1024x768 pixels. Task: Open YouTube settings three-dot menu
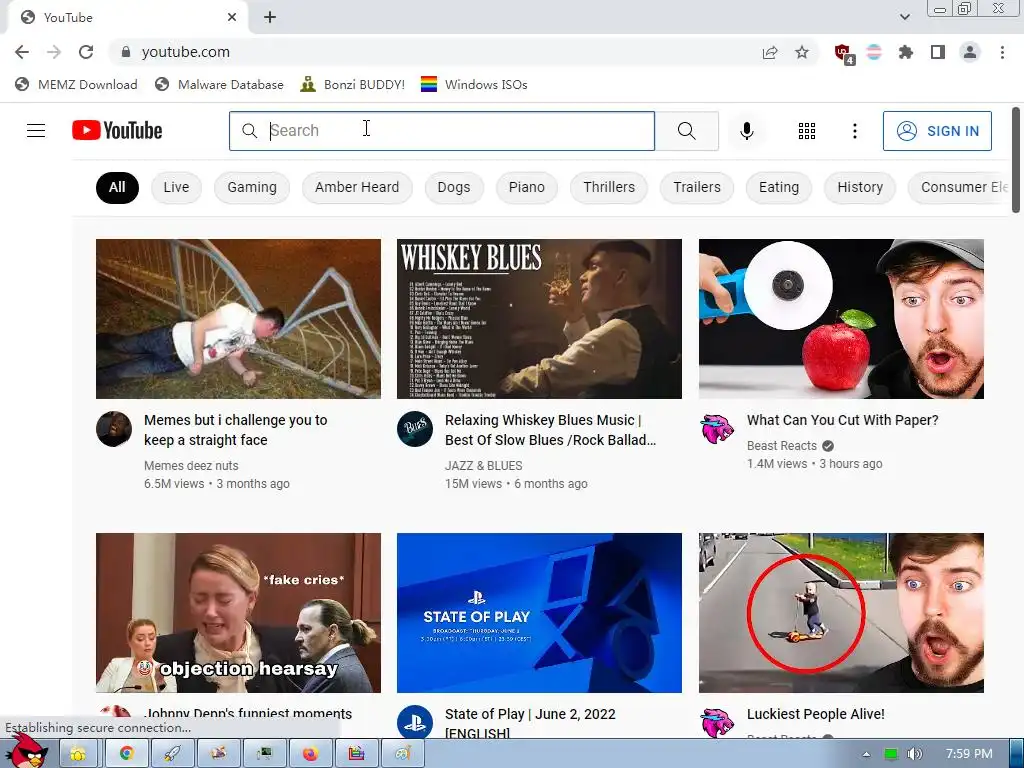click(854, 131)
